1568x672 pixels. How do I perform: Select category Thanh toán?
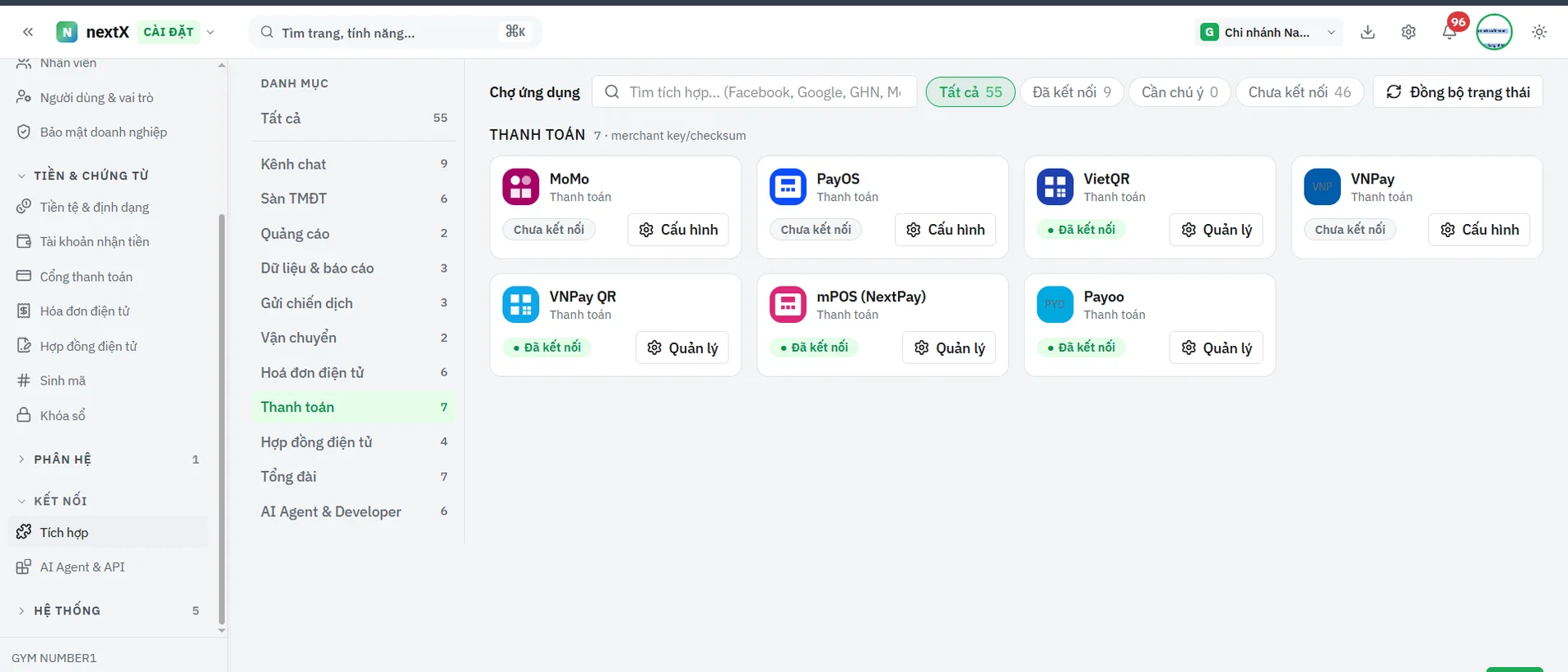tap(354, 407)
